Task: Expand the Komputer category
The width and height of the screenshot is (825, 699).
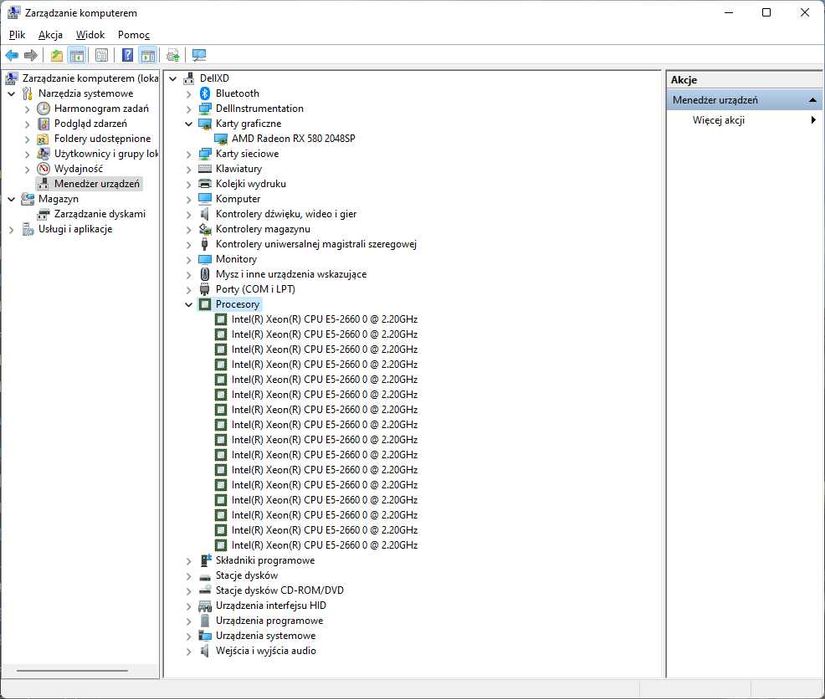Action: (x=188, y=199)
